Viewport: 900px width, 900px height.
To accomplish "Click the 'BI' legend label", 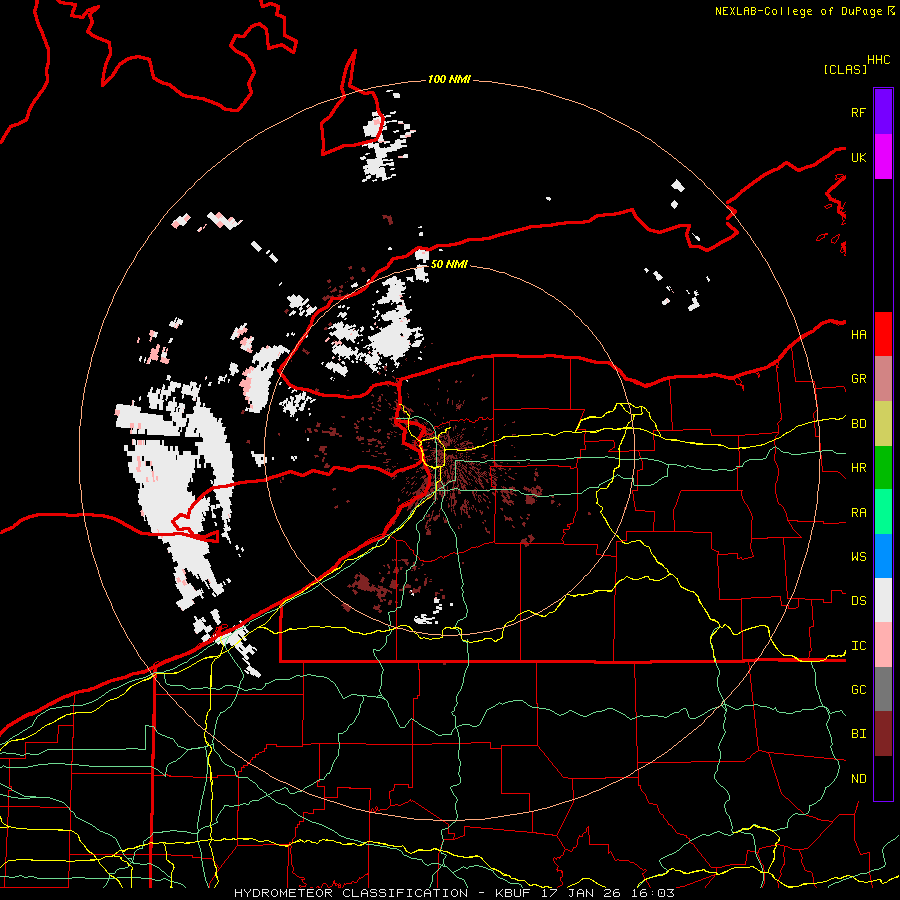I will pos(858,734).
